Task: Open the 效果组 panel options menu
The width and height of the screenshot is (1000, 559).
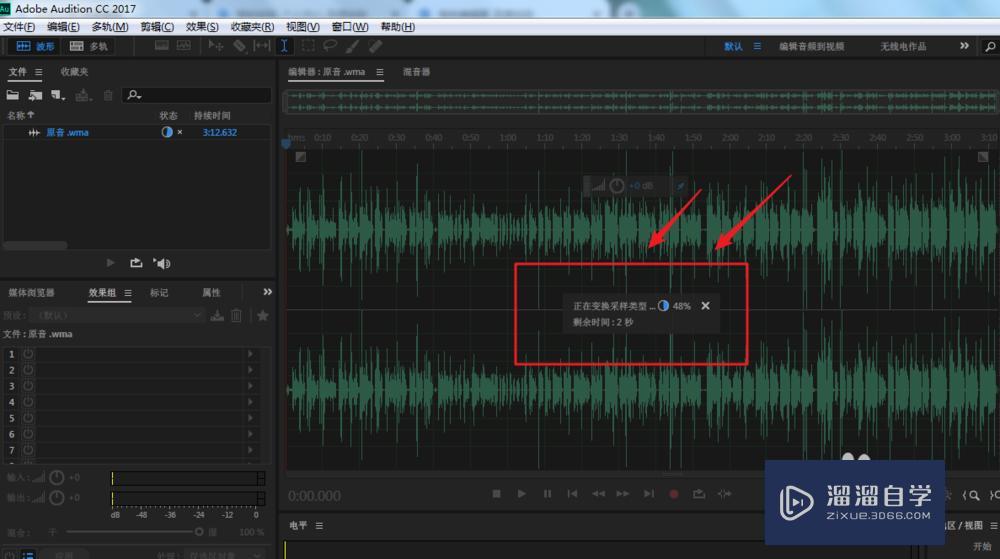Action: (x=128, y=293)
